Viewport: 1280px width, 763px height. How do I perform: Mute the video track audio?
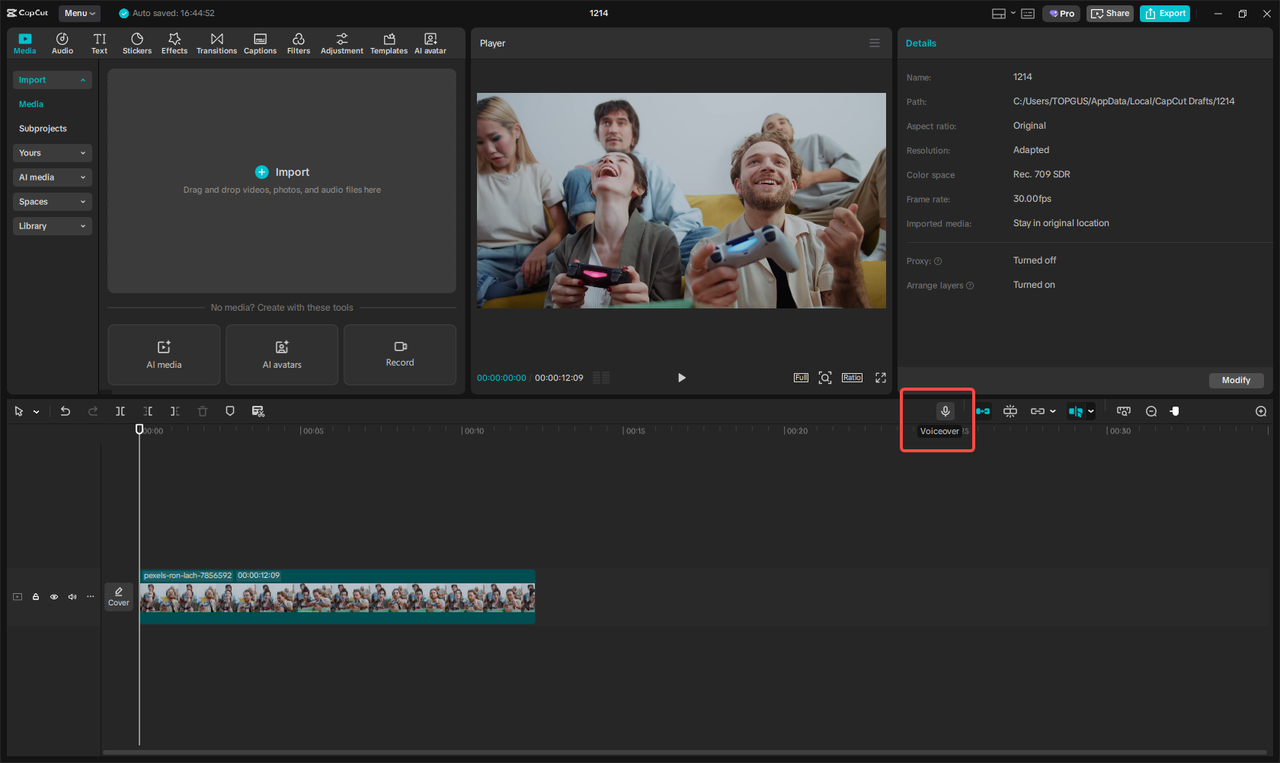pos(71,596)
